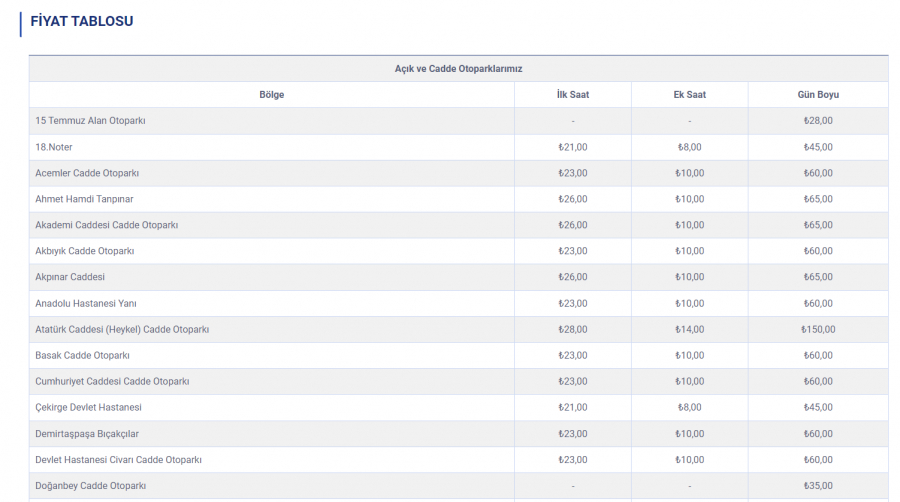Click Doğanbey Cadde Otoparkı's ₺35,00 price

point(818,485)
